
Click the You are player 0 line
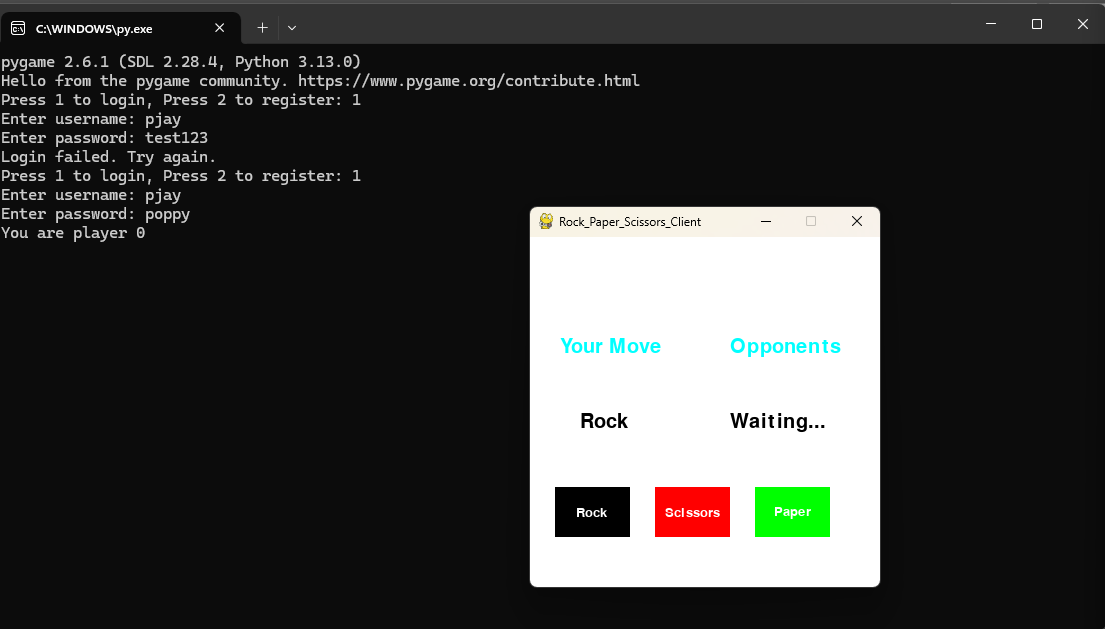[72, 232]
